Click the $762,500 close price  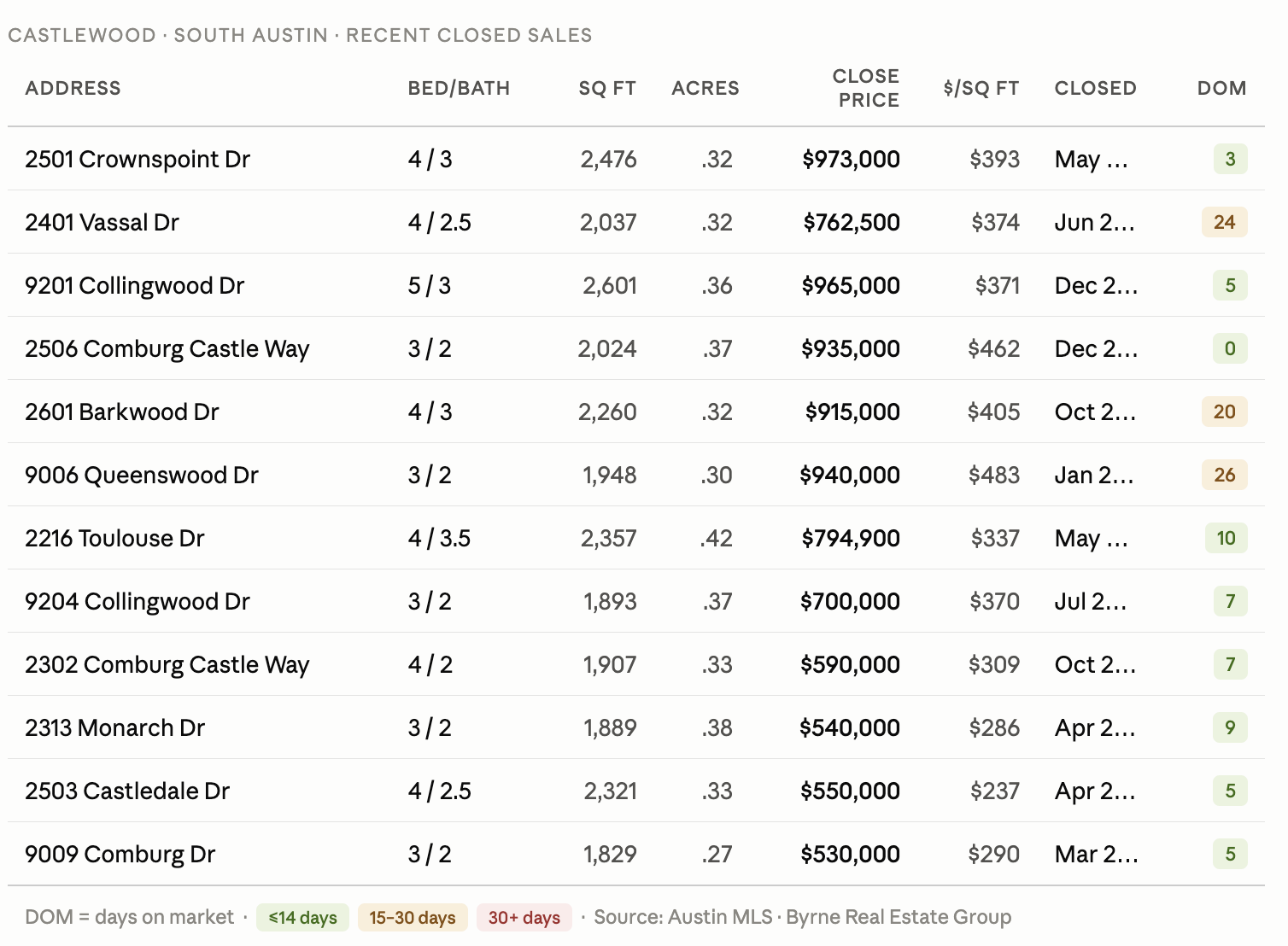point(852,222)
